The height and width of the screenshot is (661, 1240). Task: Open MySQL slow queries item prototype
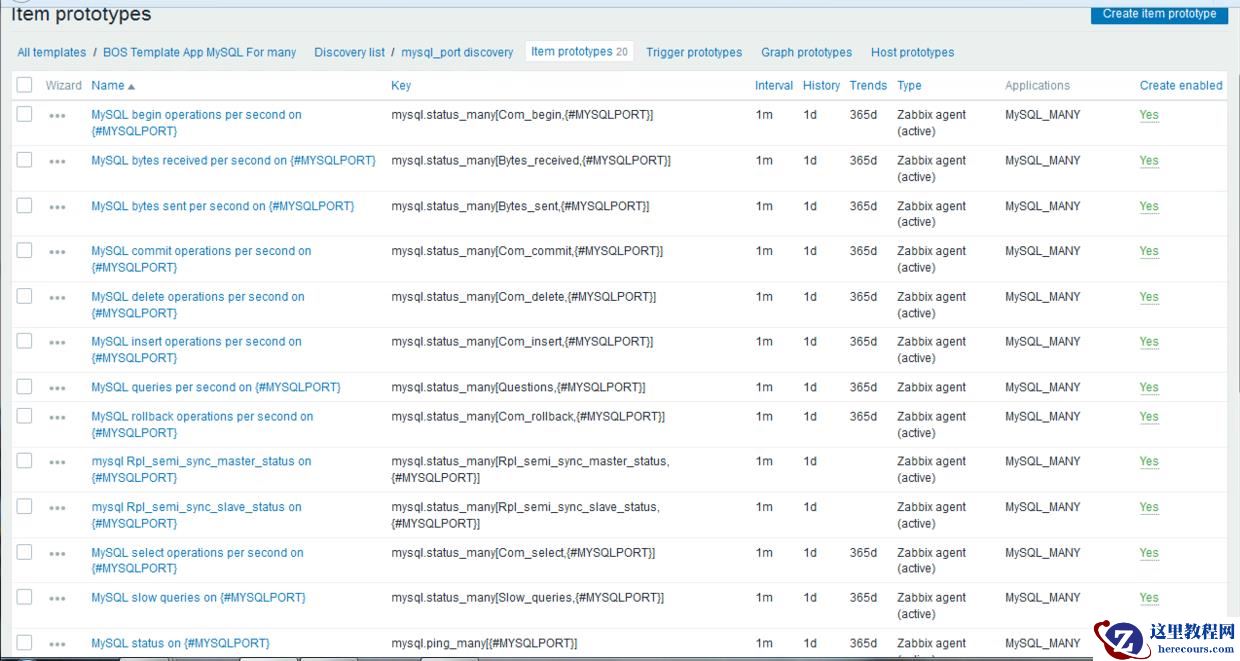coord(198,598)
